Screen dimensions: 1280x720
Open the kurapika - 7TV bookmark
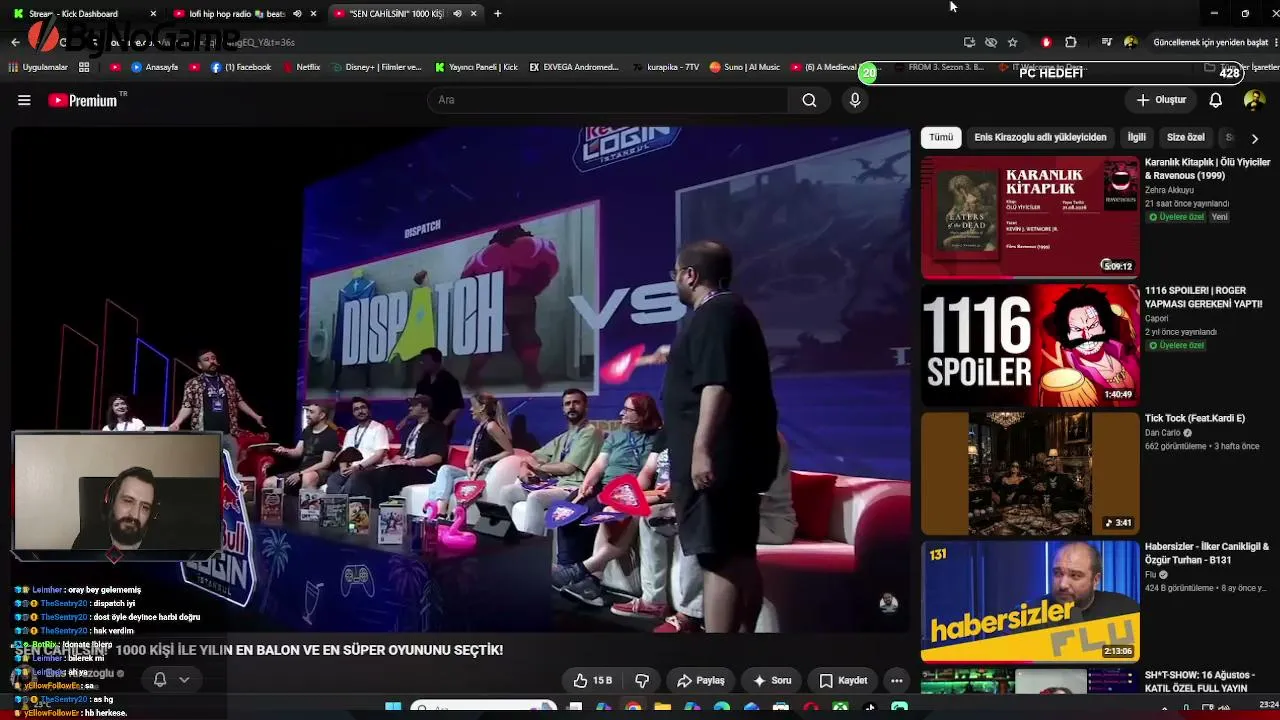point(666,67)
